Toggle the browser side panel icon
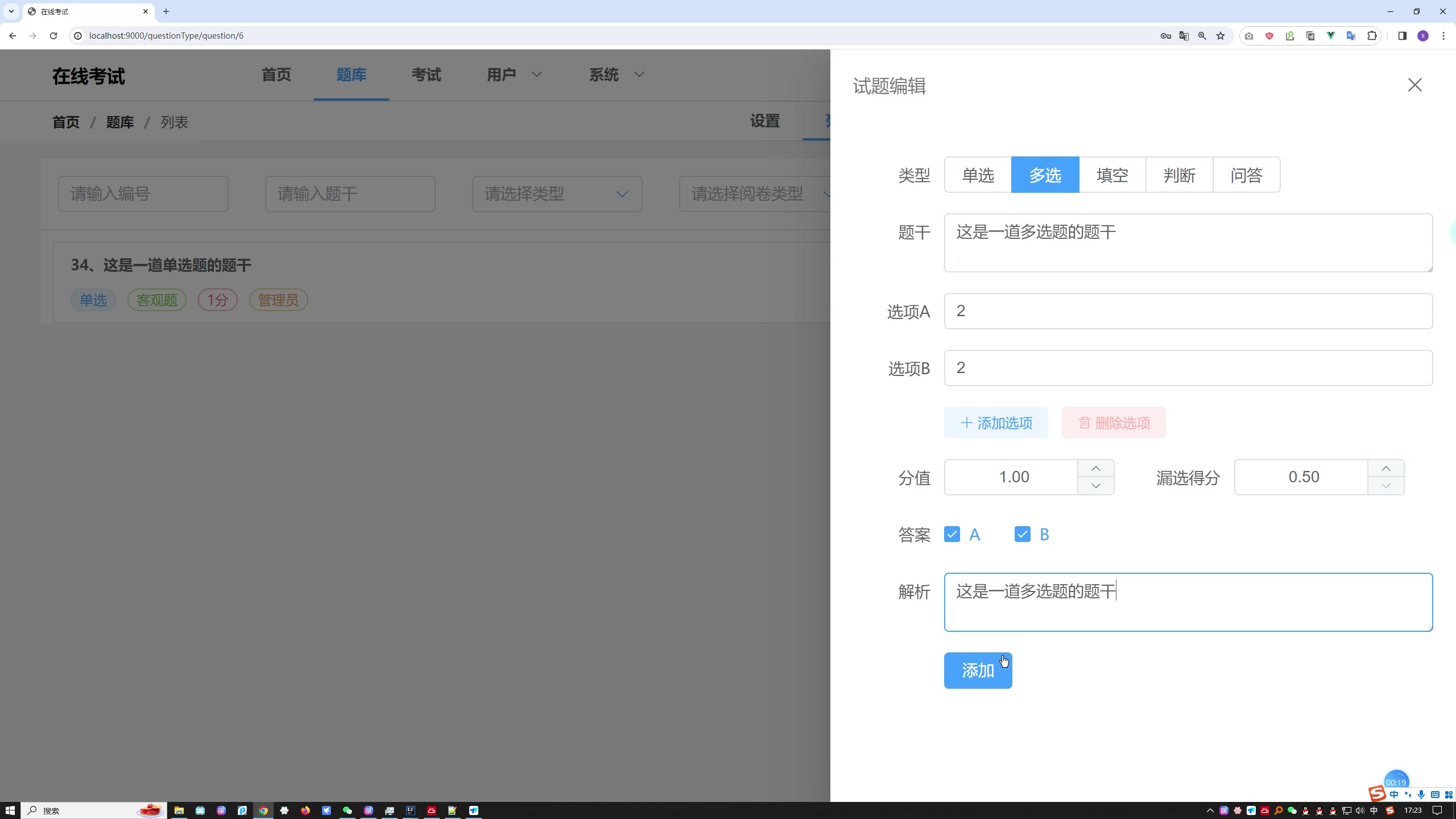1456x819 pixels. (1402, 36)
